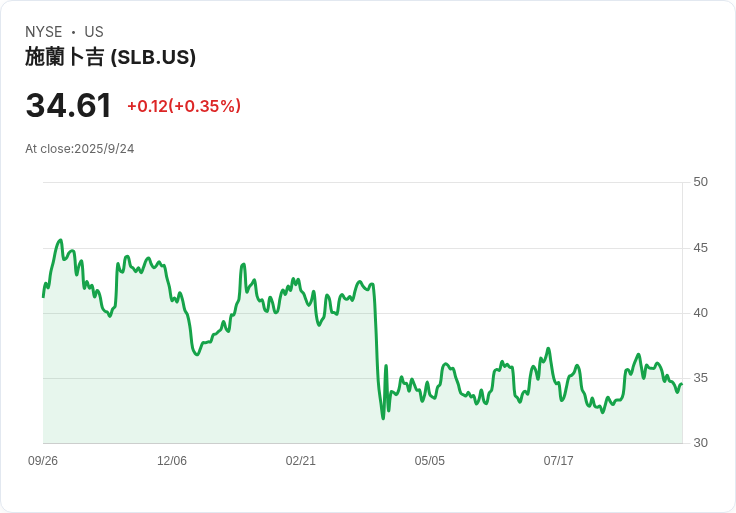Screen dimensions: 736x513
Task: Select the 05/05 date on x-axis
Action: pyautogui.click(x=430, y=461)
